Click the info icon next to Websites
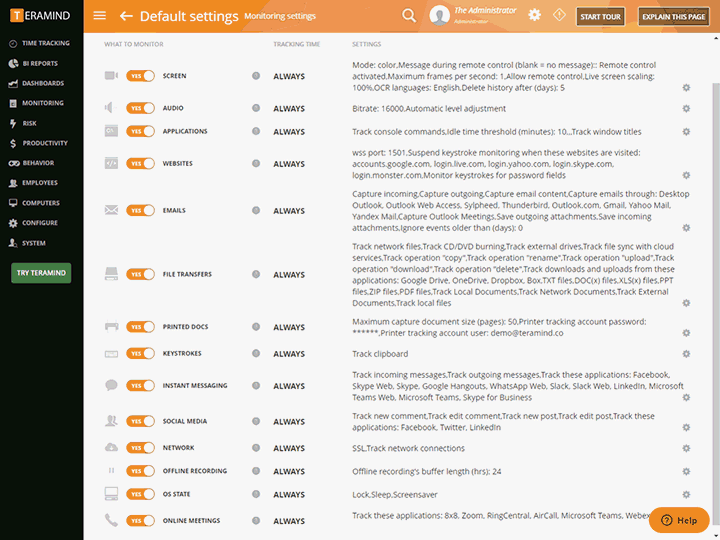The image size is (720, 540). click(x=256, y=164)
